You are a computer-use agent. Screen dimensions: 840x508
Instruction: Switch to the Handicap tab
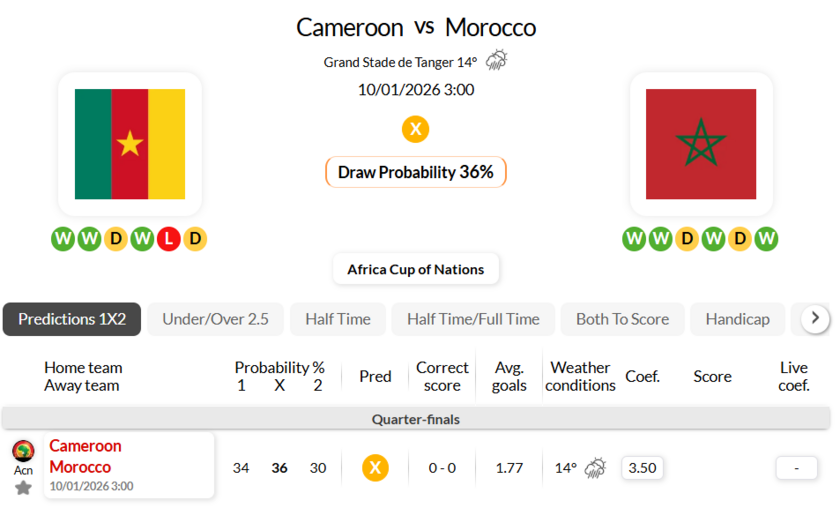[x=737, y=319]
